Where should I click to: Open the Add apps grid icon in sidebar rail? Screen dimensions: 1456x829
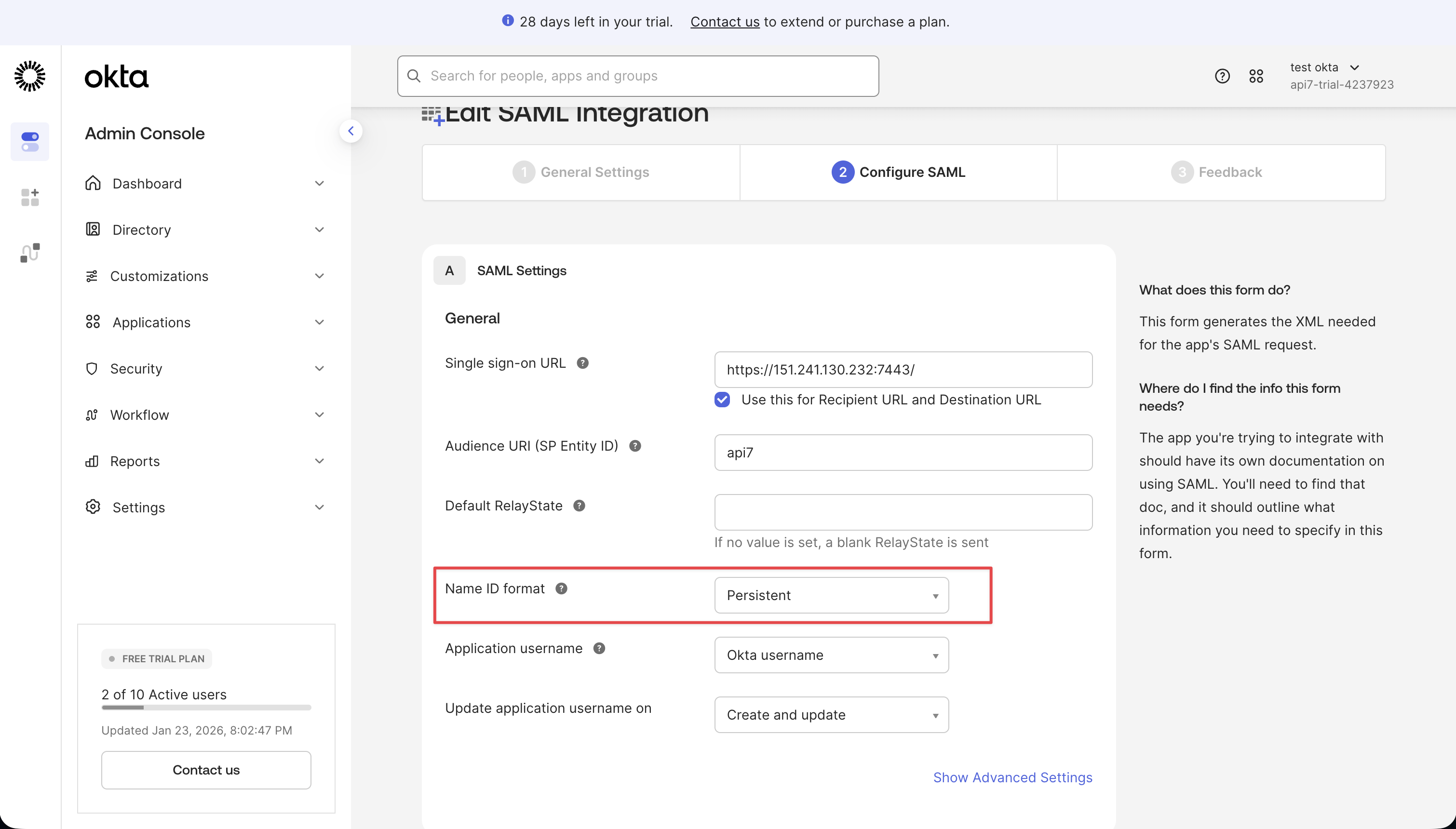coord(29,197)
